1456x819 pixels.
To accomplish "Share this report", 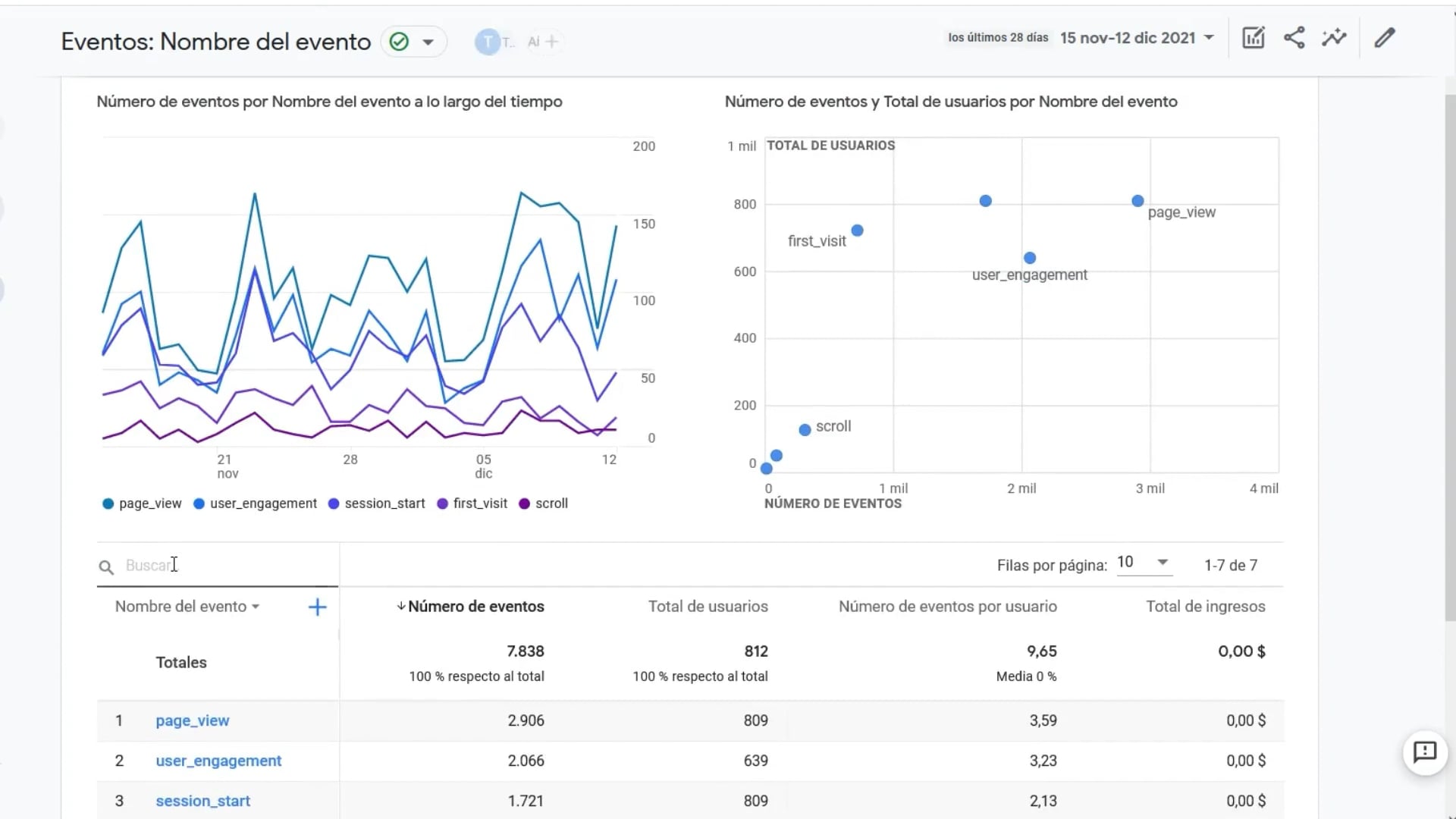I will tap(1293, 37).
